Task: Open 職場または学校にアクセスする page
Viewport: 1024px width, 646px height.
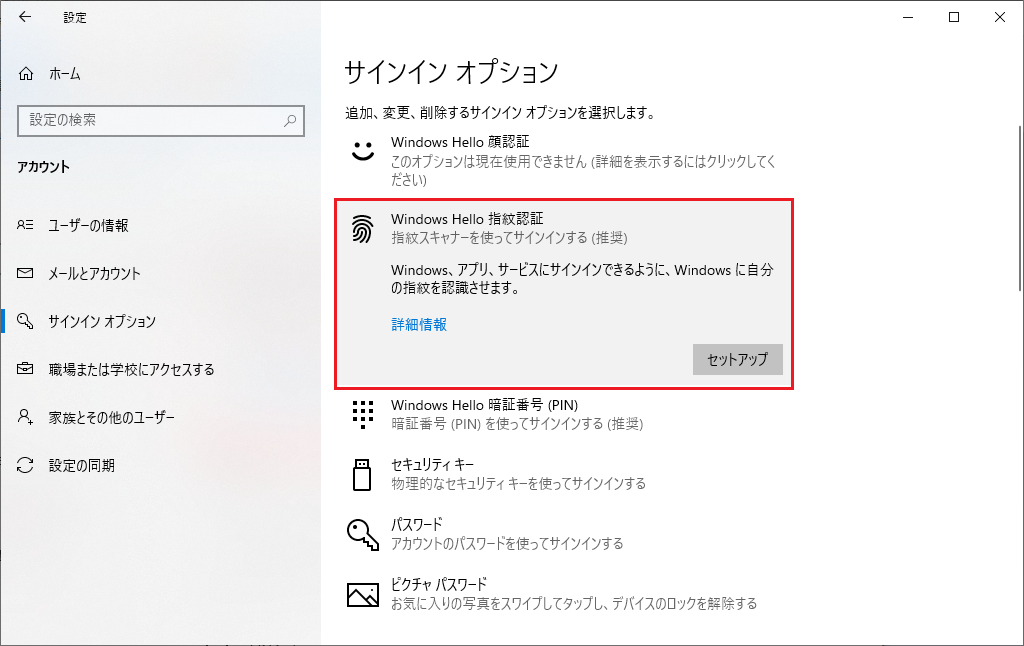Action: 131,370
